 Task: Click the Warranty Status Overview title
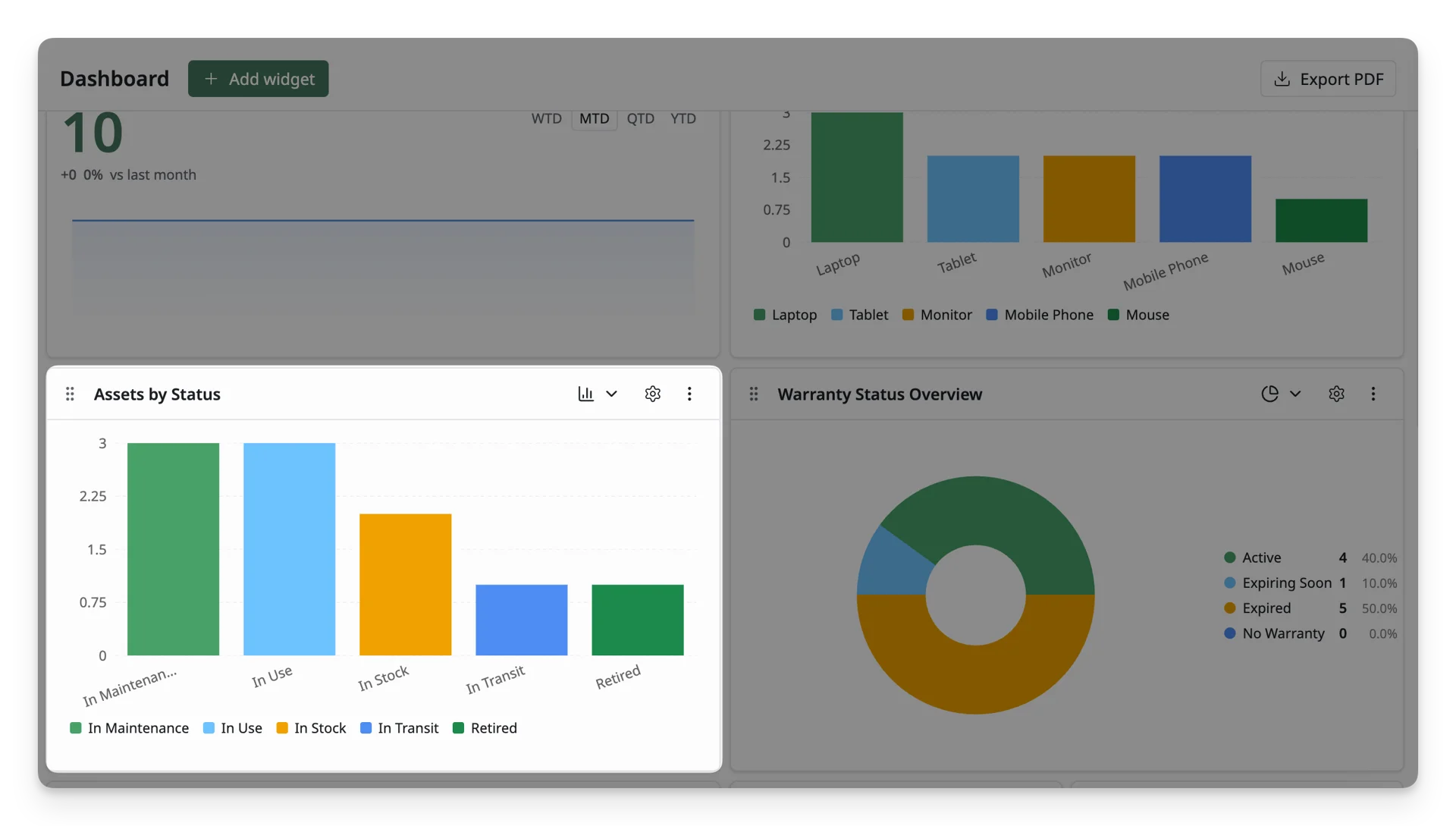[880, 394]
